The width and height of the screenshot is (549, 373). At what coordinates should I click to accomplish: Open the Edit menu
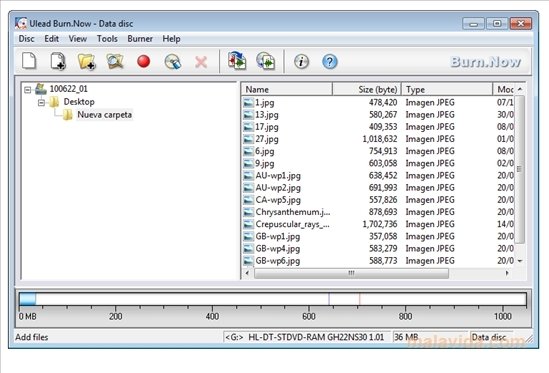tap(51, 39)
